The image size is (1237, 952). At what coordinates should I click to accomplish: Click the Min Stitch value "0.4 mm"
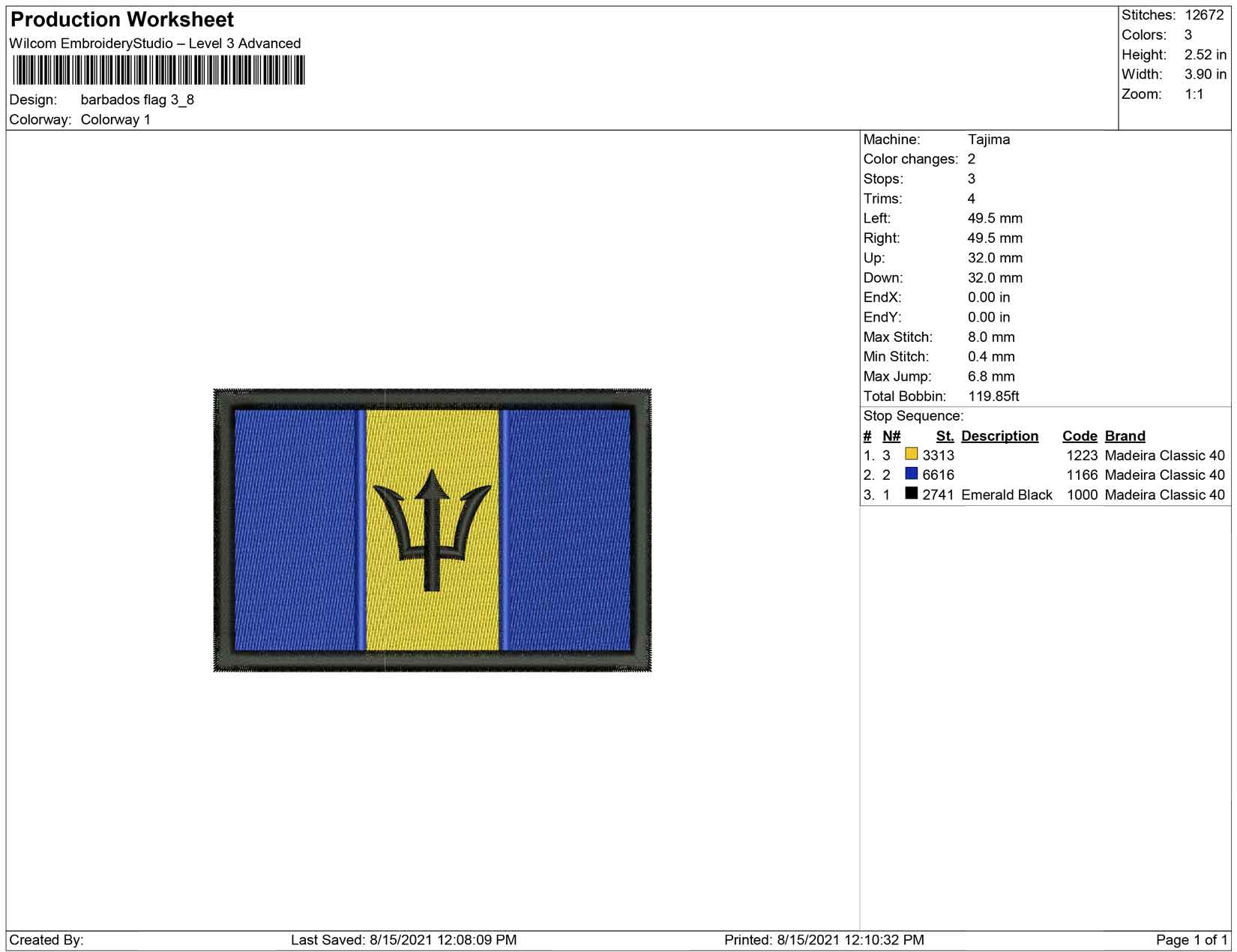click(991, 357)
